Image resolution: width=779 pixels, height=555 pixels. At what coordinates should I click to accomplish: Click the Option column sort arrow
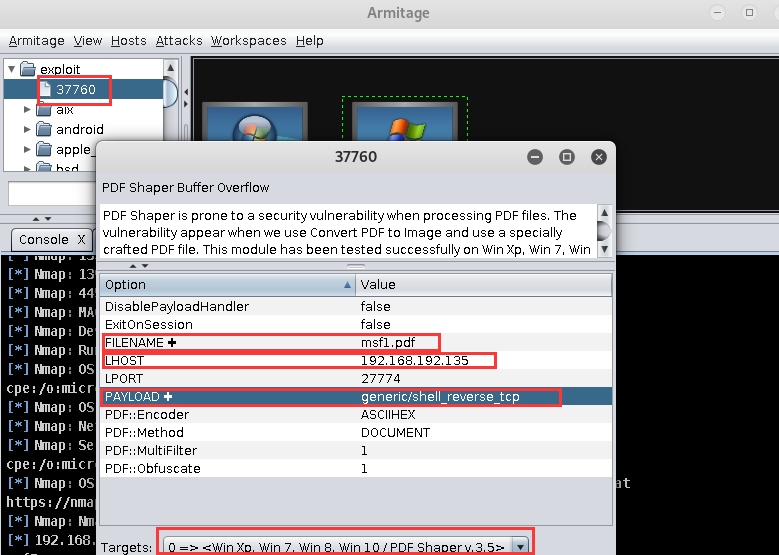tap(347, 285)
